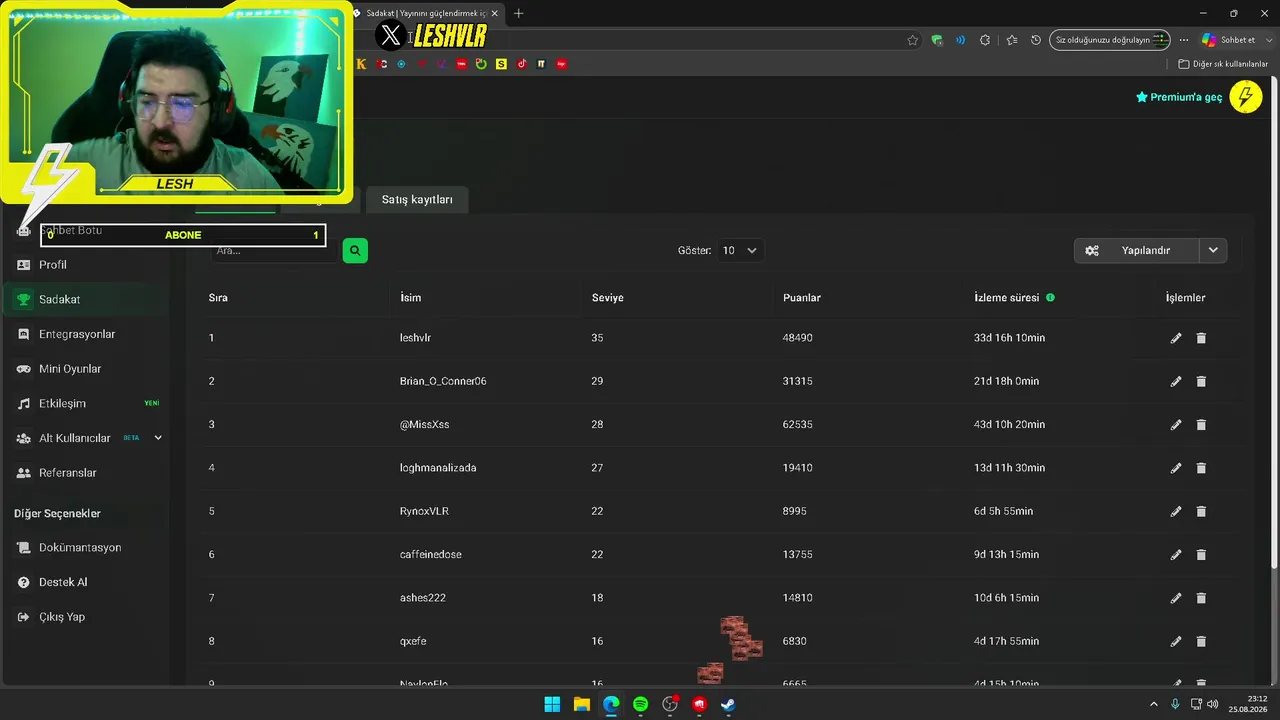Click the Sadakat trophy icon

pyautogui.click(x=24, y=299)
